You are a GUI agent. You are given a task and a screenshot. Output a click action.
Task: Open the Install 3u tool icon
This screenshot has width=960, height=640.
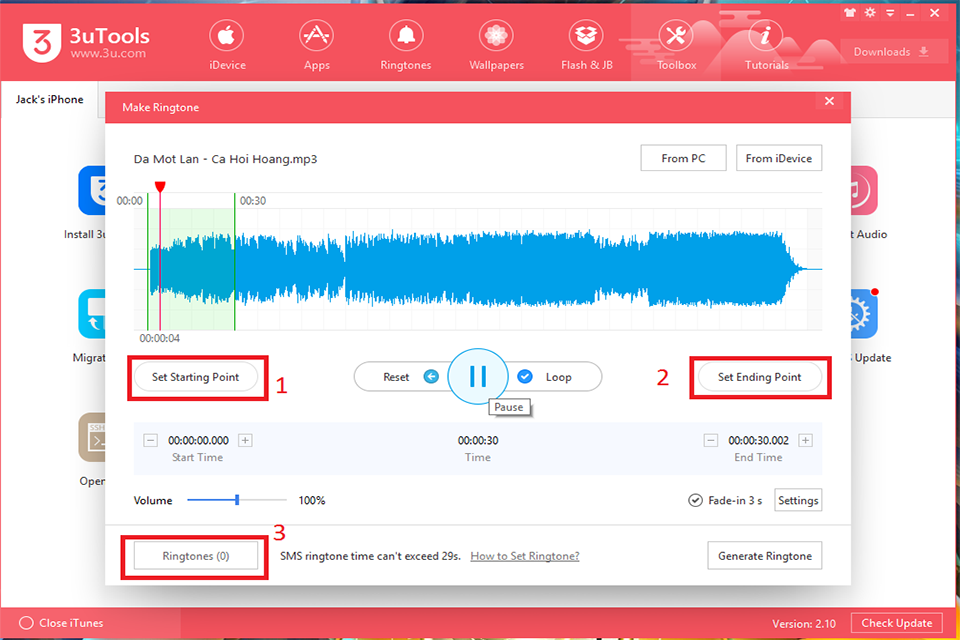[x=92, y=190]
